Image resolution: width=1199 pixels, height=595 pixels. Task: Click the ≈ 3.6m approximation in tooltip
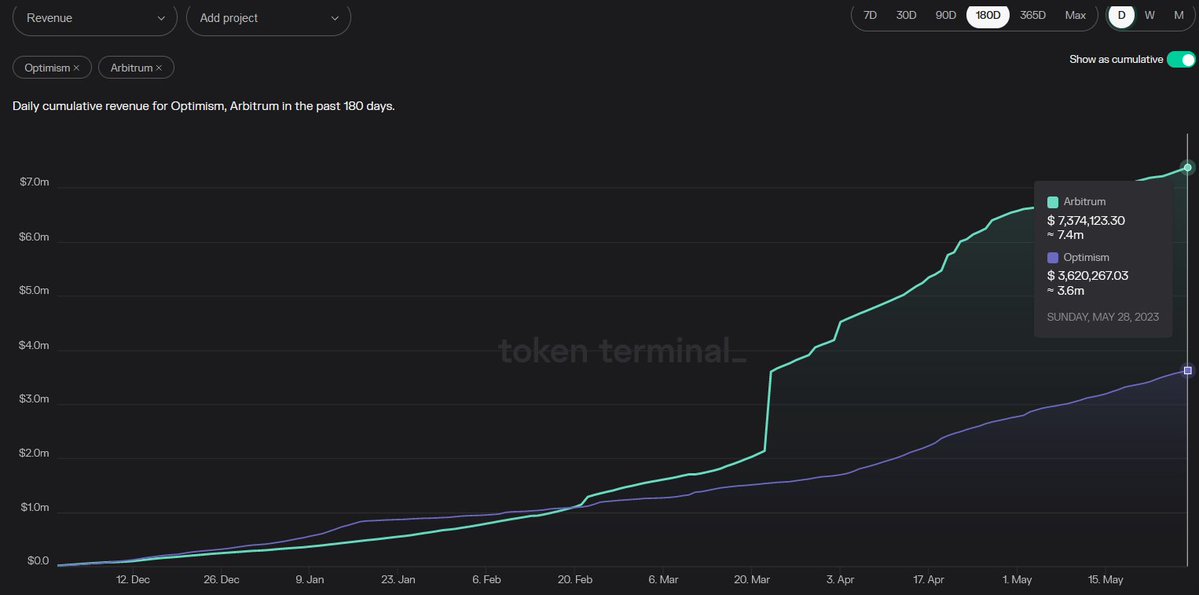click(1065, 291)
